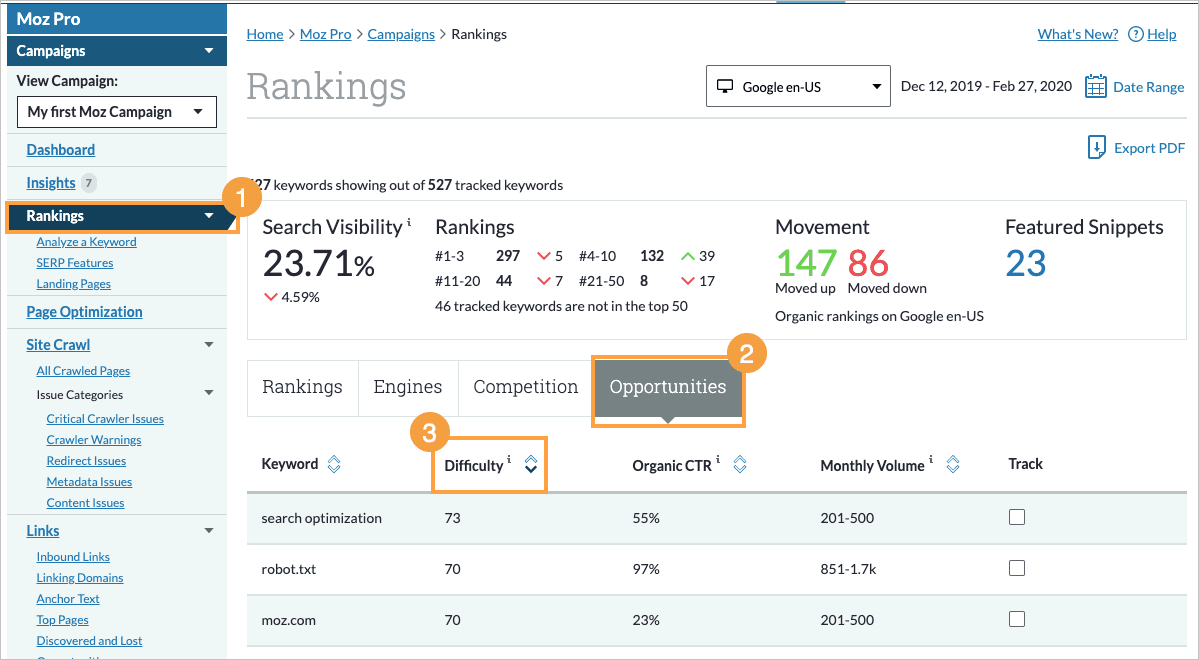Collapse the Site Crawl section arrow
This screenshot has width=1199, height=660.
209,345
